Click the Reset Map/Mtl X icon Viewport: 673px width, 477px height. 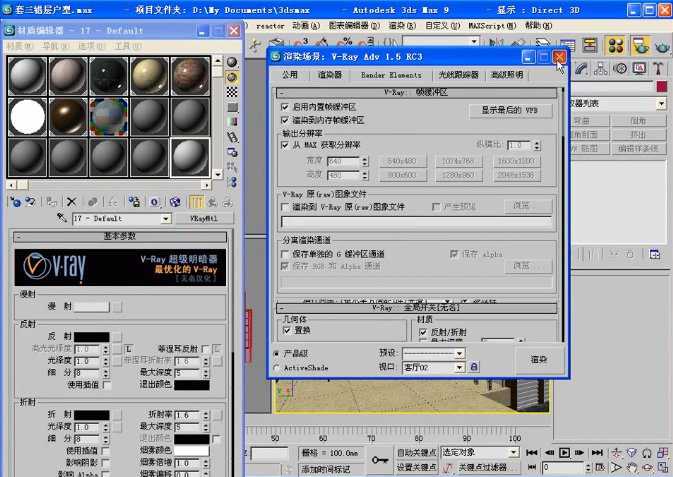[72, 202]
